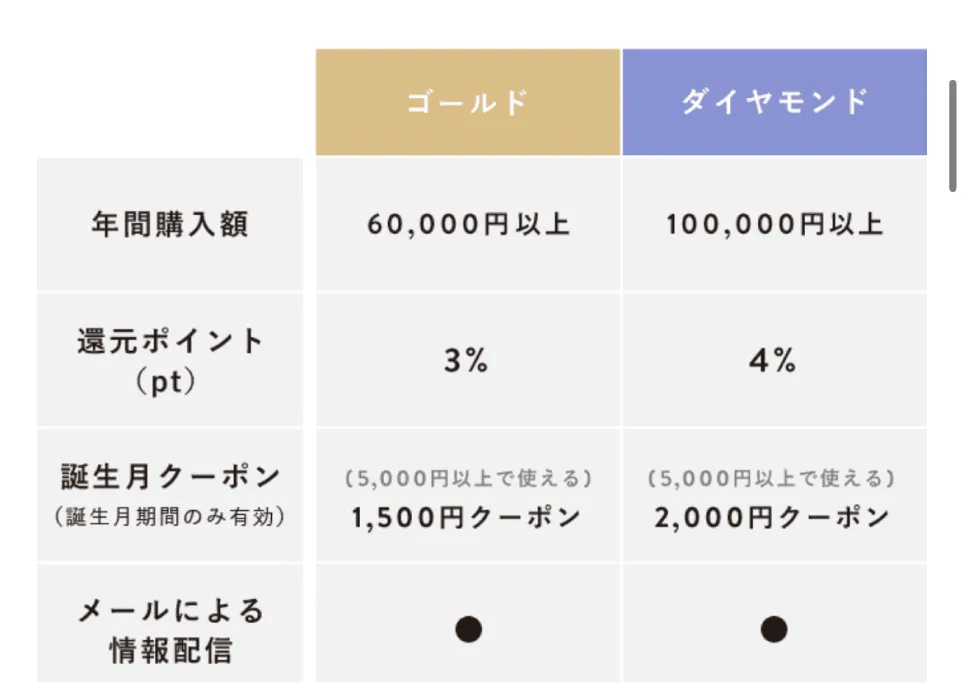The width and height of the screenshot is (964, 683).
Task: Click the 3% point rate cell
Action: [x=467, y=360]
